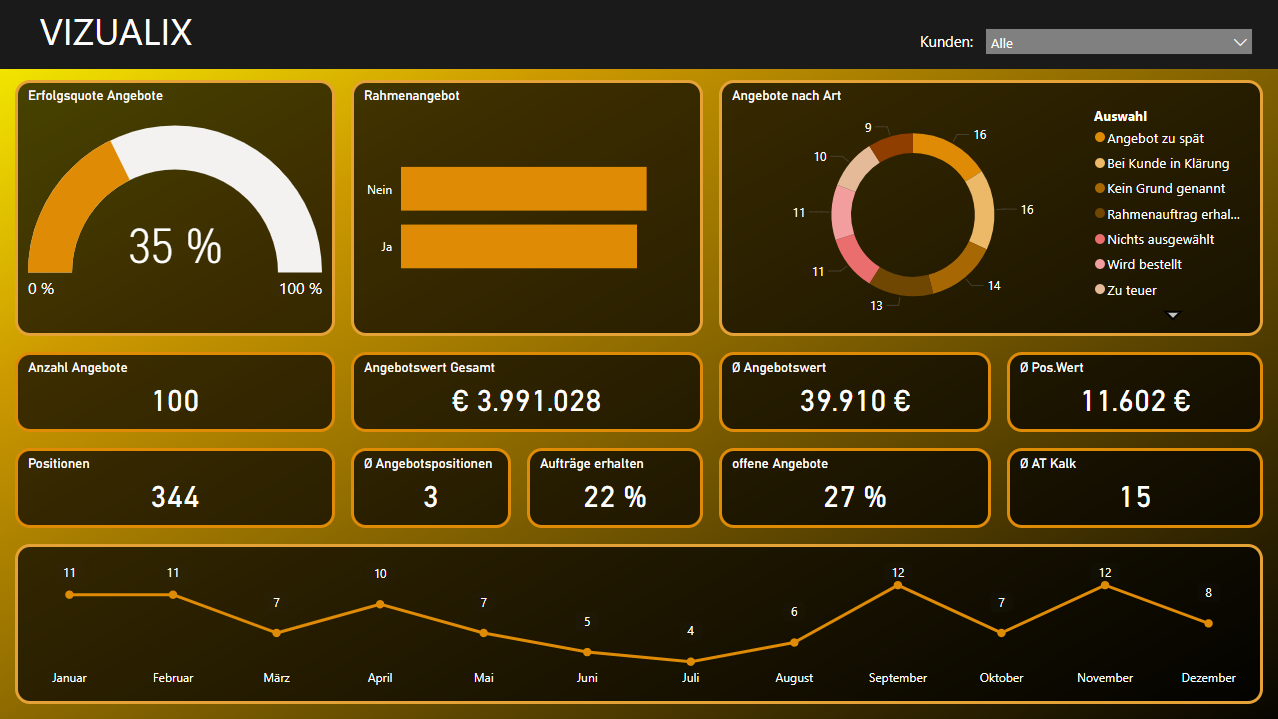Image resolution: width=1278 pixels, height=719 pixels.
Task: Select the Angebotswert Gesamt card
Action: coord(526,392)
